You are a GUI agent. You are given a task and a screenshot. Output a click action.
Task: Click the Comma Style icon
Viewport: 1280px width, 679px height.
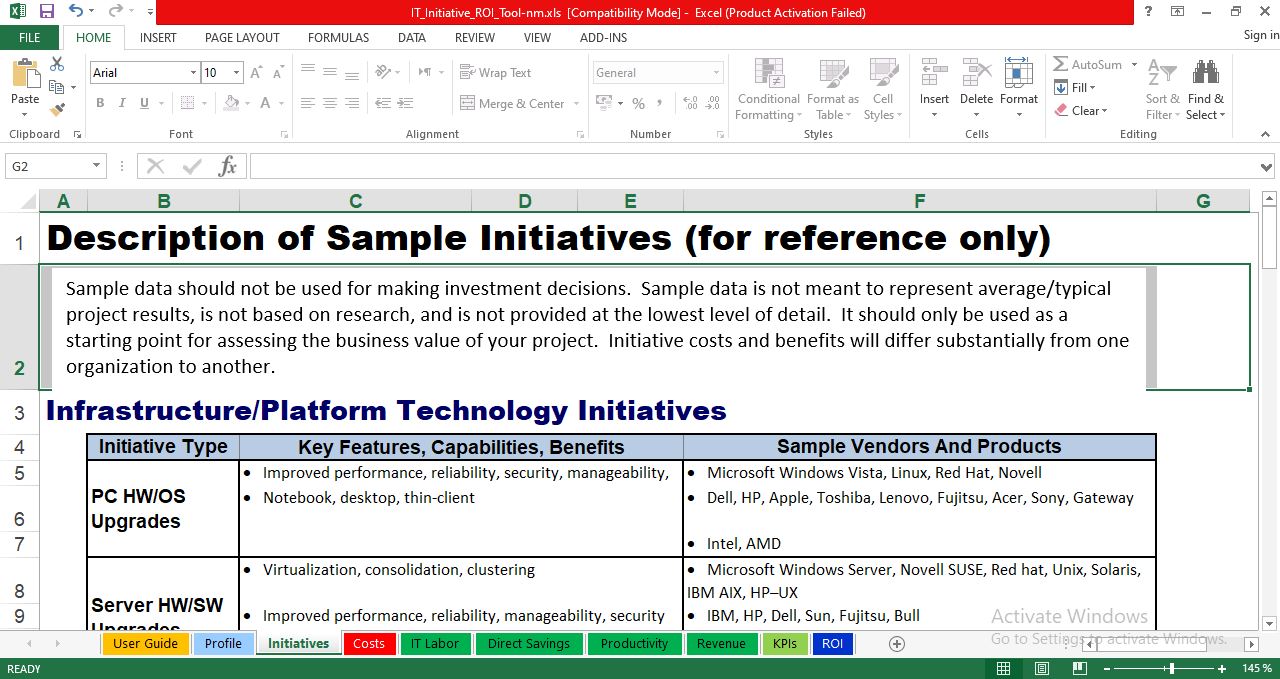coord(661,103)
